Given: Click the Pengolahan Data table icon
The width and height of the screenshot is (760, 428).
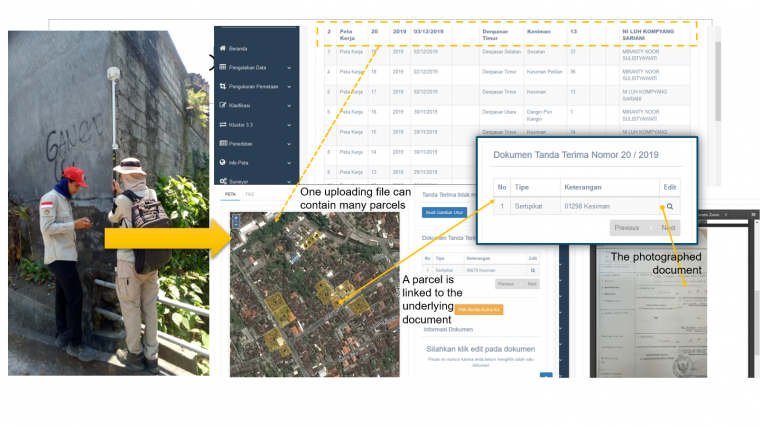Looking at the screenshot, I should pos(222,67).
